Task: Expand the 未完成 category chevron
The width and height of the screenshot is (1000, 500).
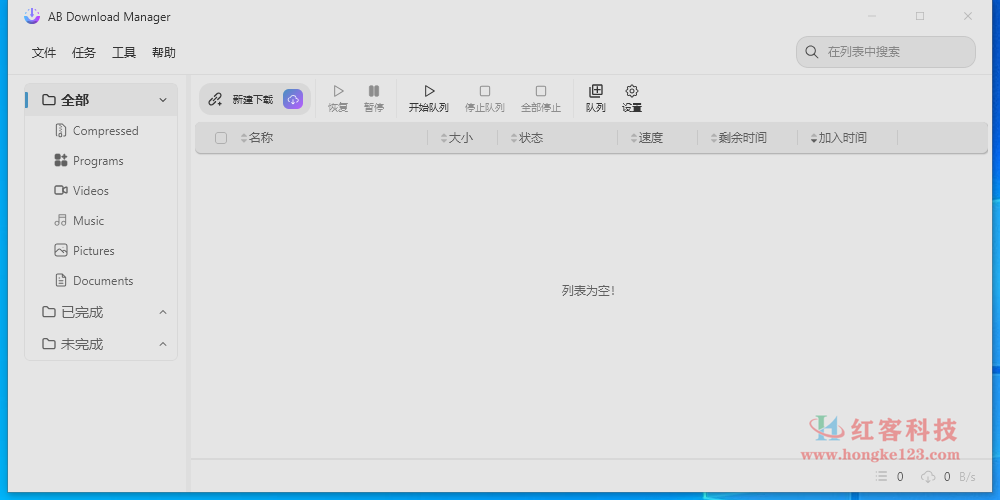Action: (x=163, y=344)
